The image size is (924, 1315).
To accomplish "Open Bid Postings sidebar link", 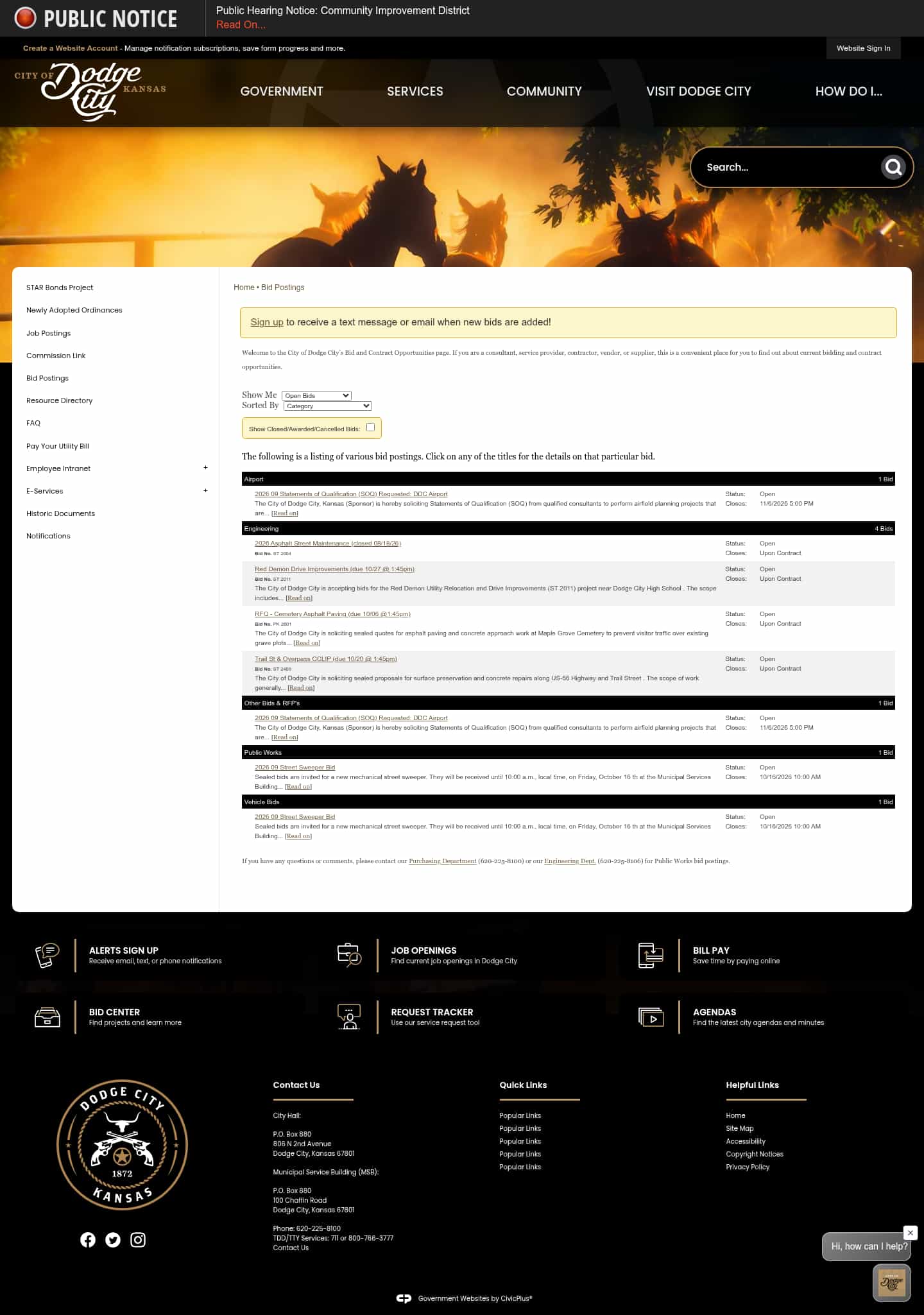I will 47,378.
